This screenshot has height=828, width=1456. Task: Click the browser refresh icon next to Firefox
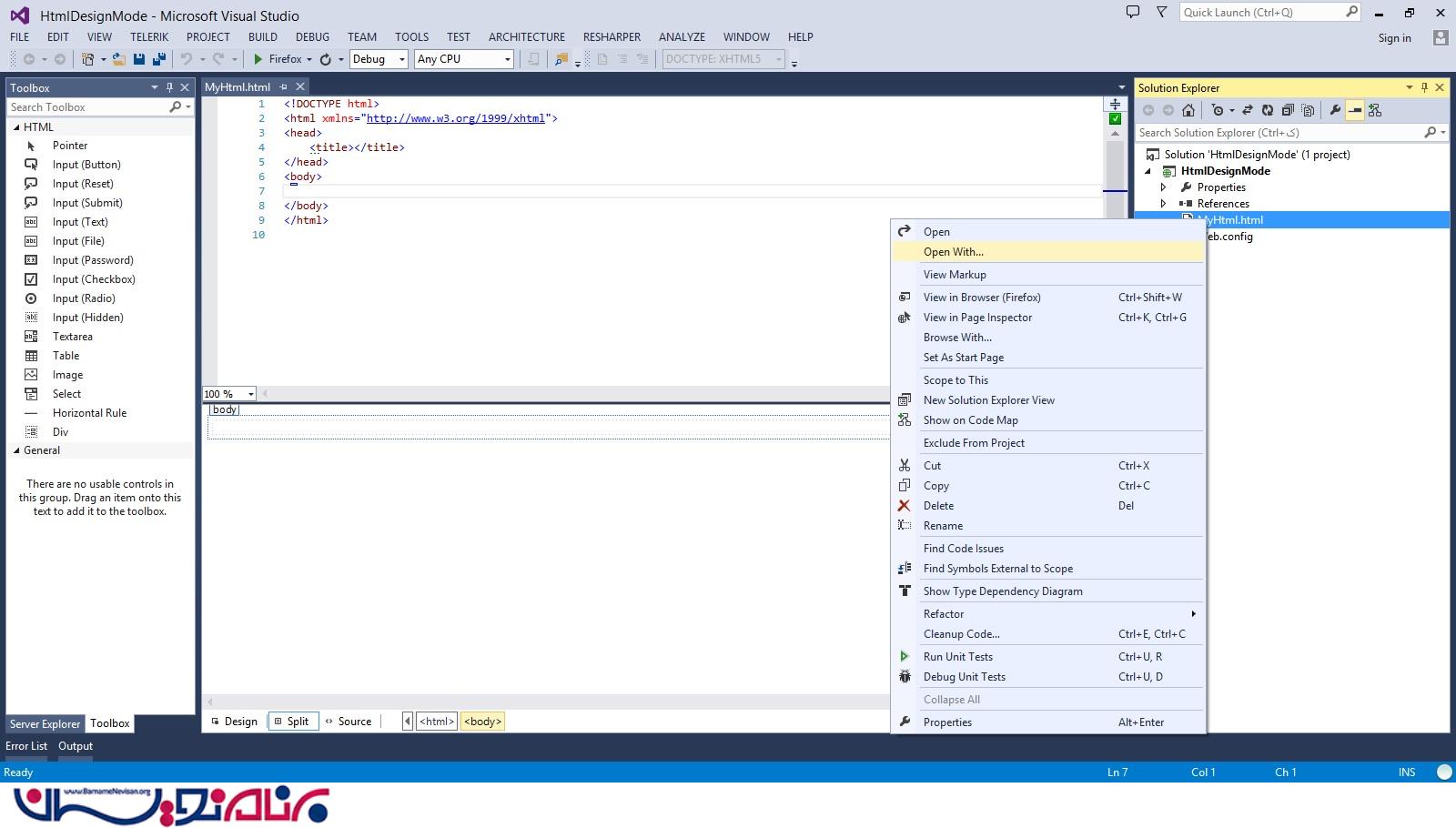(x=325, y=59)
